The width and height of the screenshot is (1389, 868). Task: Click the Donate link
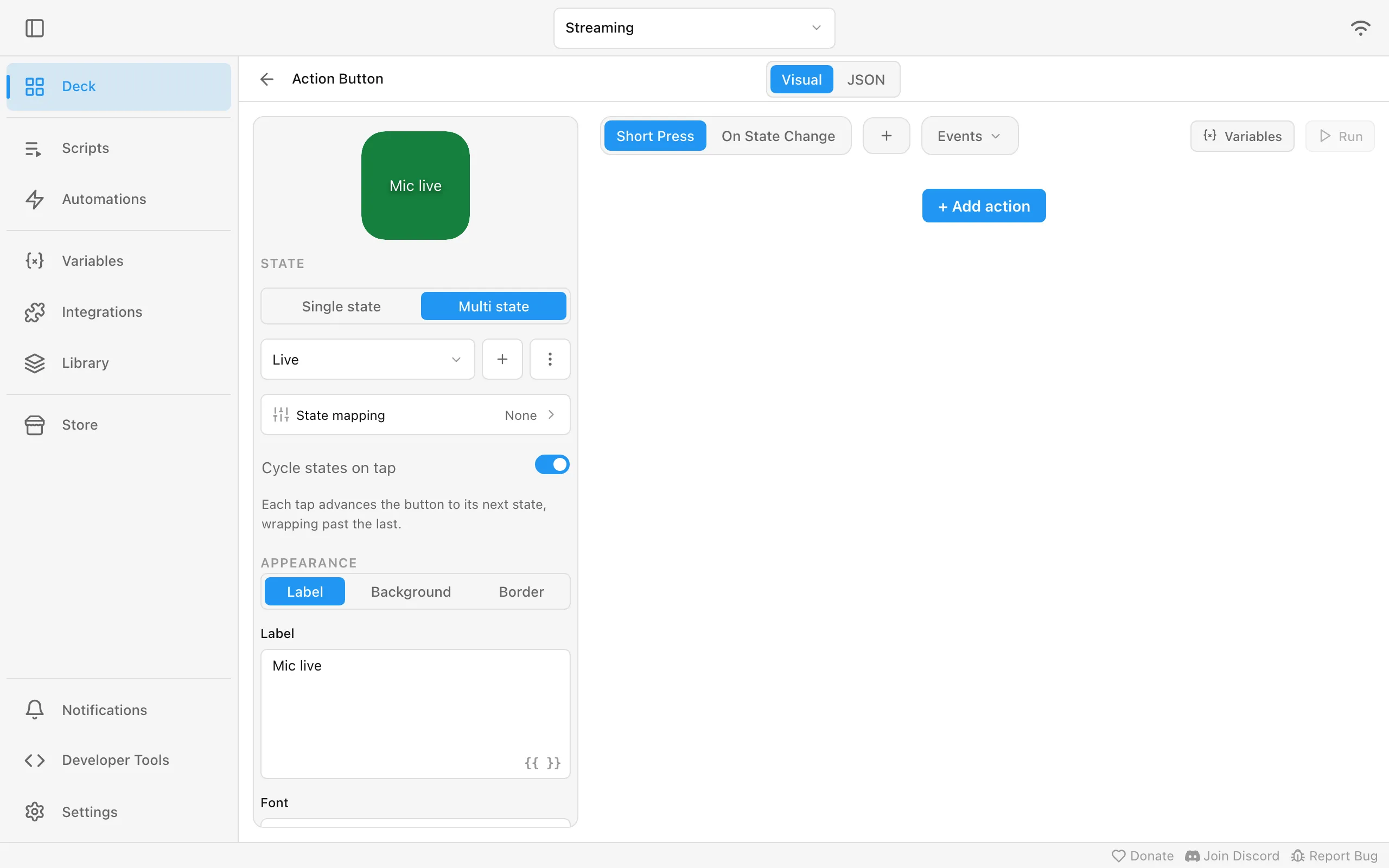(x=1142, y=856)
